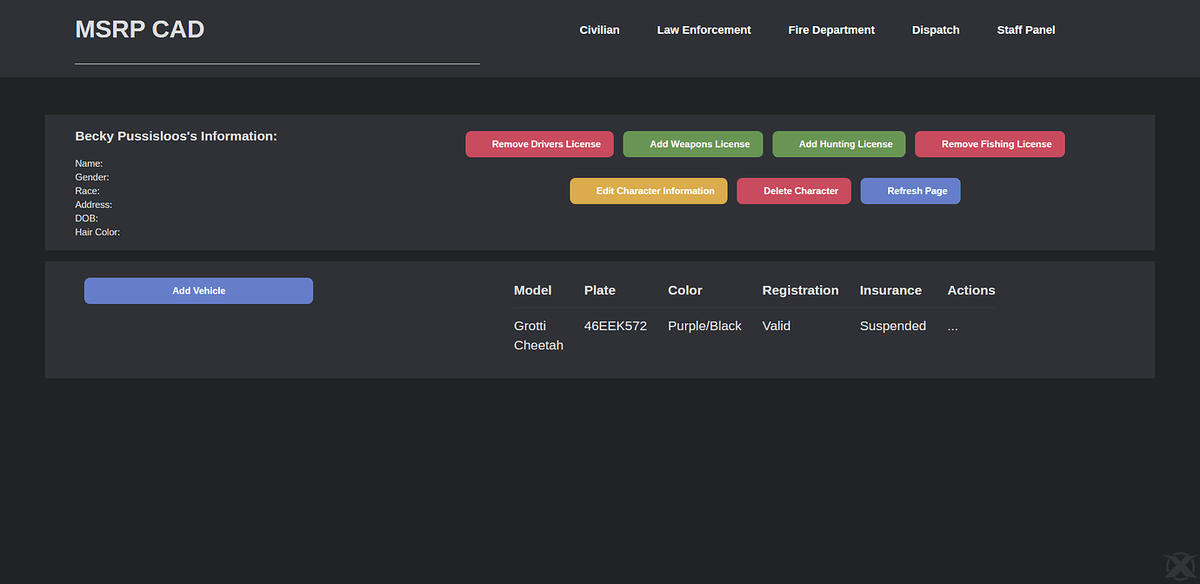The height and width of the screenshot is (584, 1200).
Task: Select the Purple/Black color cell
Action: point(705,326)
